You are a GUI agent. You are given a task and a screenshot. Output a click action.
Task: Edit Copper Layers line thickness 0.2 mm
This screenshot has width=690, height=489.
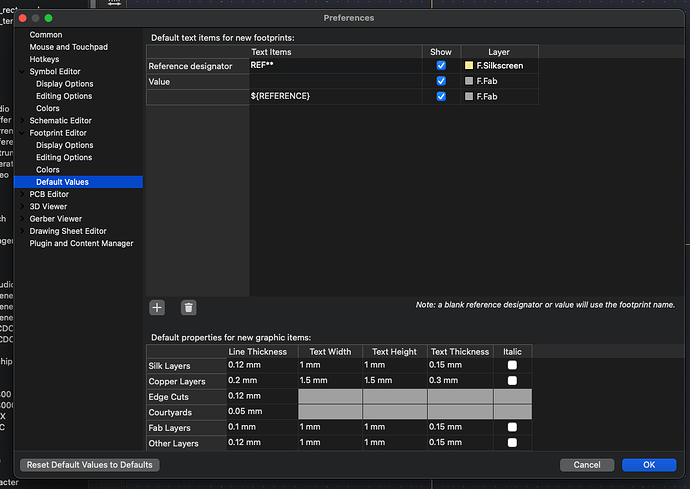pyautogui.click(x=262, y=380)
